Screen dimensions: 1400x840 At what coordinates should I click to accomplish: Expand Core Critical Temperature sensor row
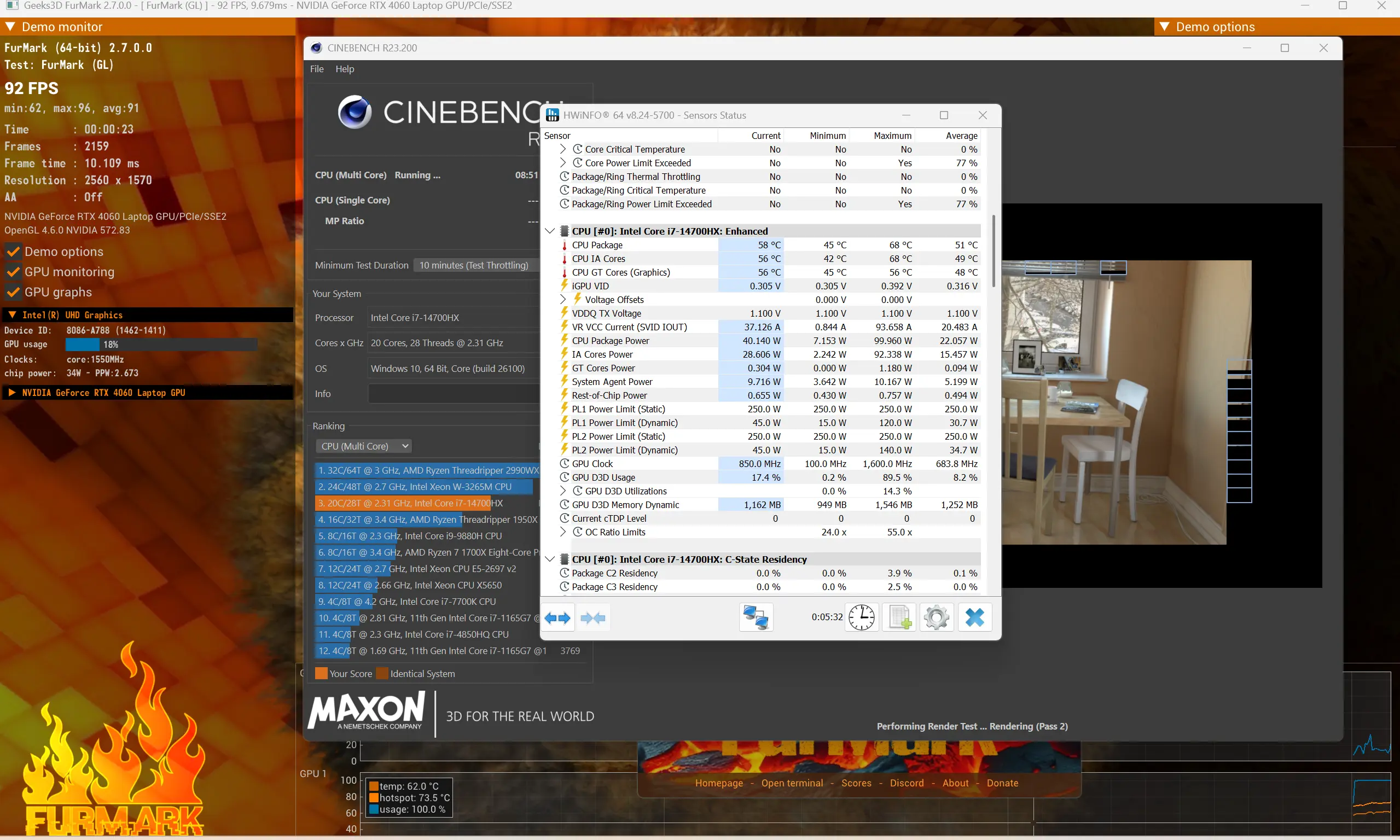click(x=563, y=149)
